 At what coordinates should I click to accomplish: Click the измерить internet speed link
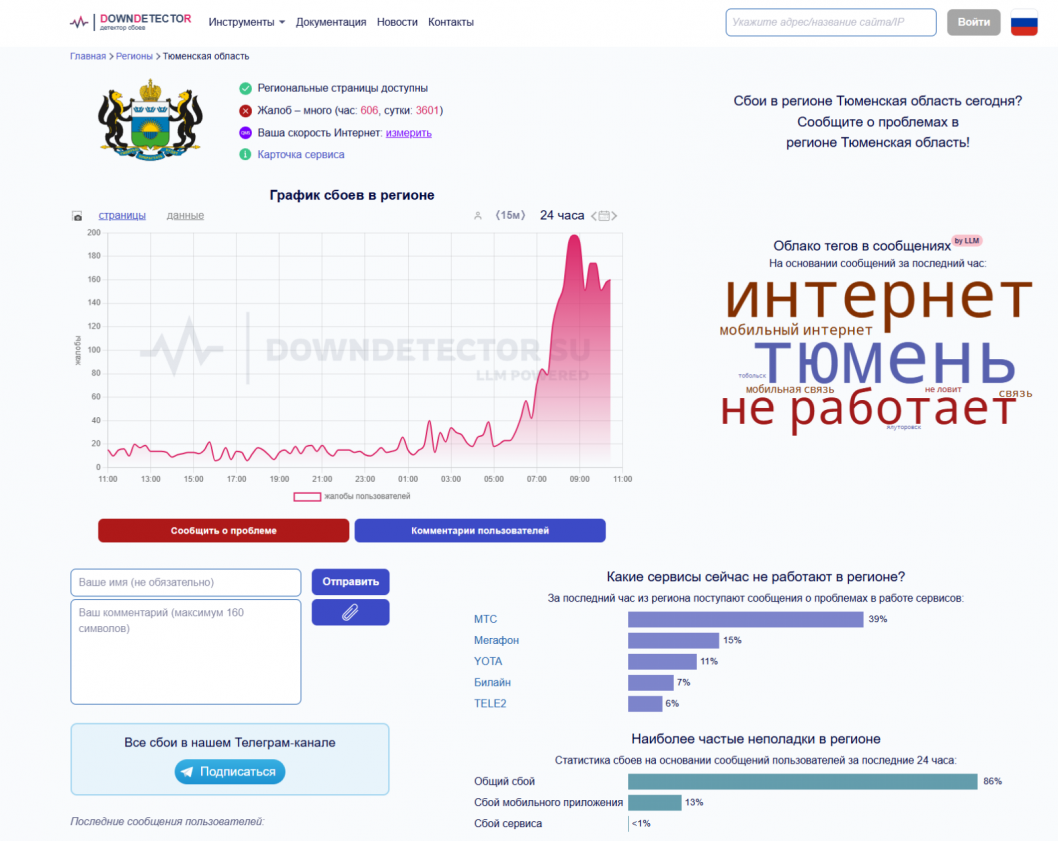click(x=409, y=133)
